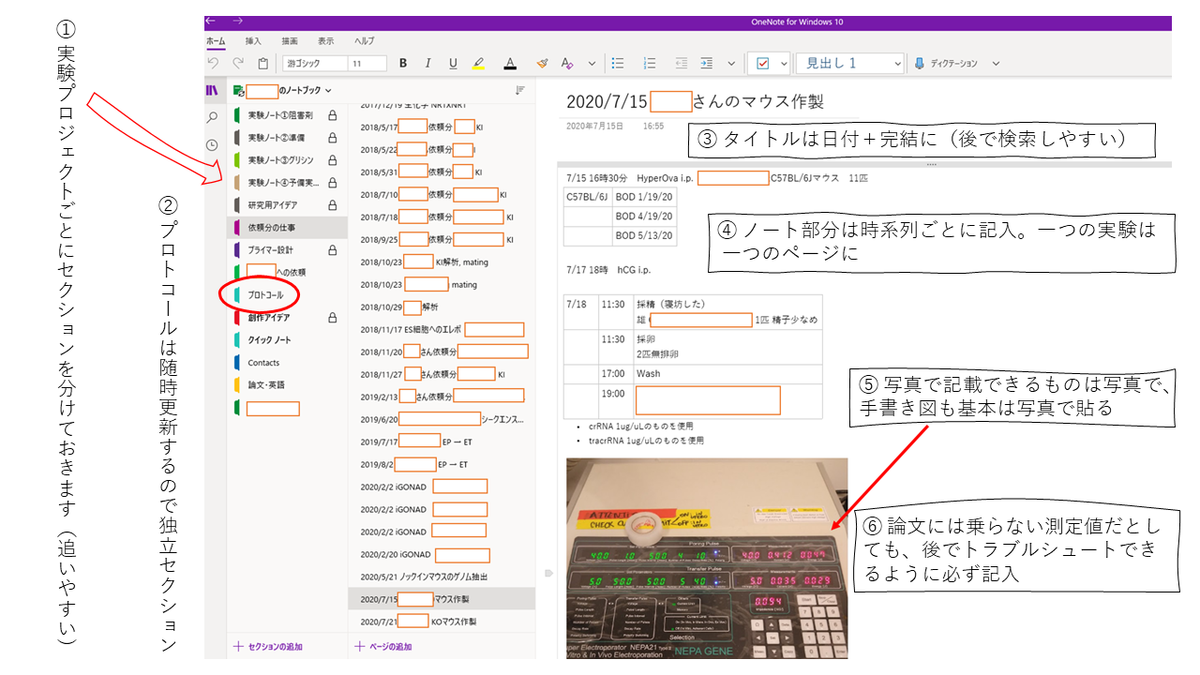Open page 2018/11/17 ES細胞へのエレポ
Screen dimensions: 1200x675
point(440,329)
